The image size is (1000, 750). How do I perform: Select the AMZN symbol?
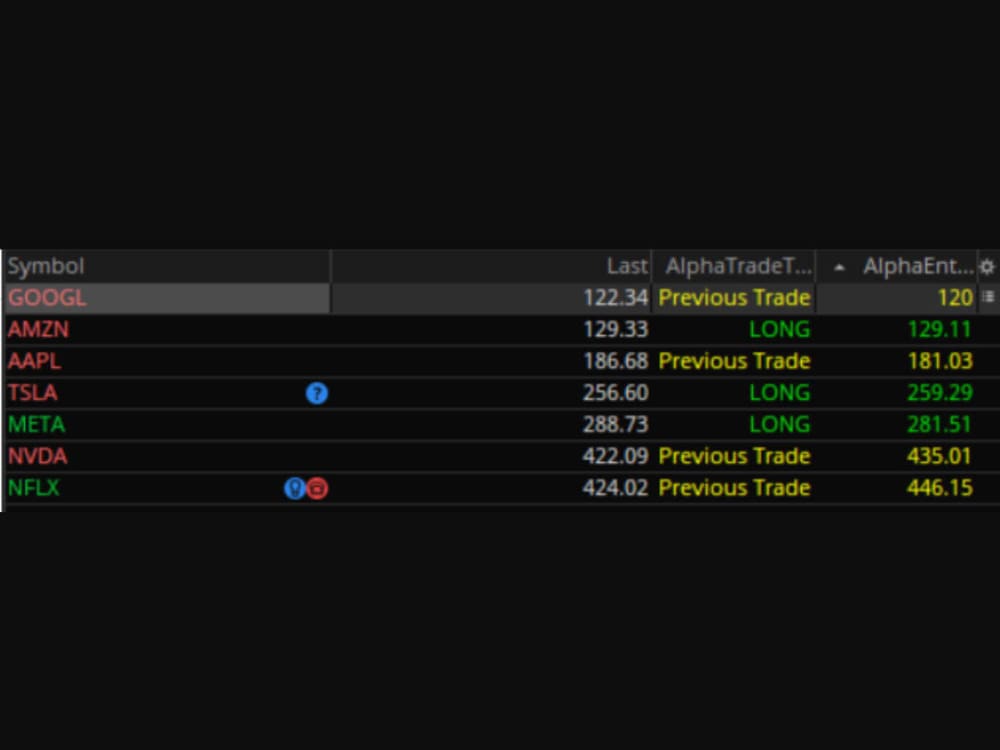tap(38, 330)
